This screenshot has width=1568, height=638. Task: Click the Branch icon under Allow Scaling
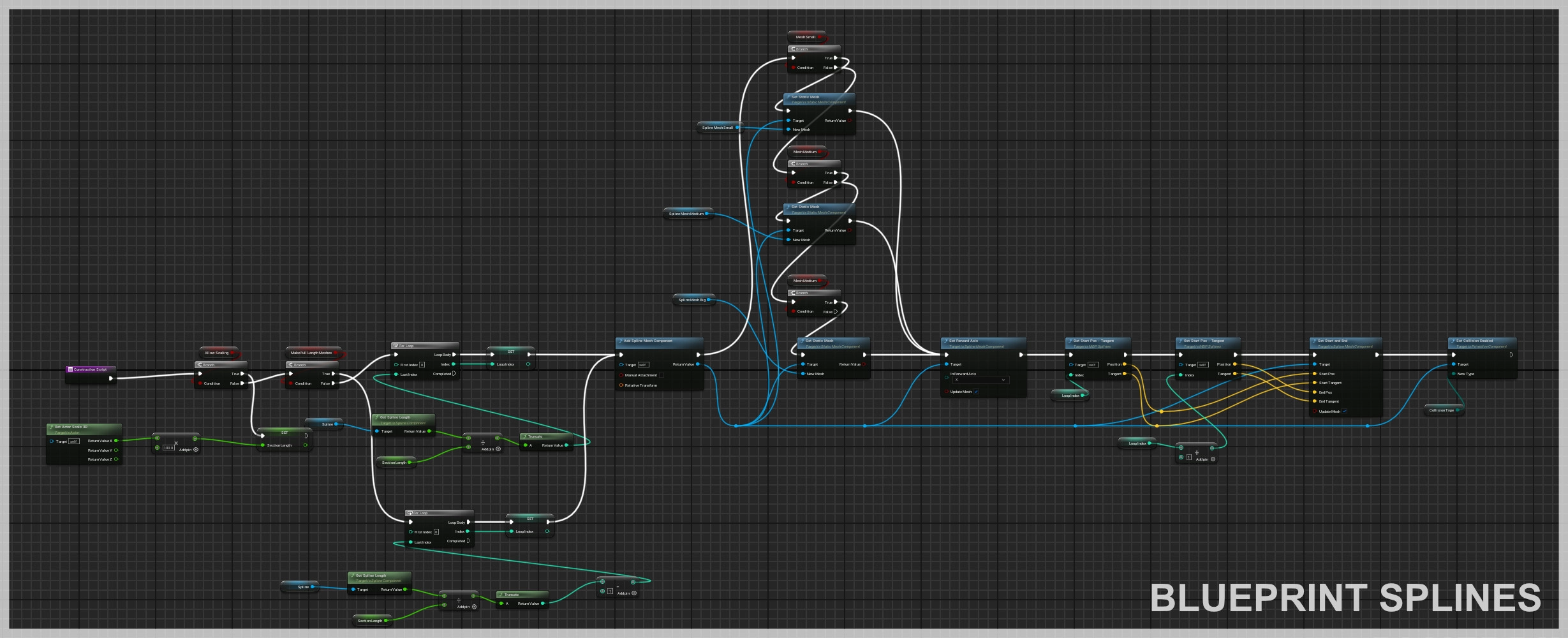click(x=200, y=365)
